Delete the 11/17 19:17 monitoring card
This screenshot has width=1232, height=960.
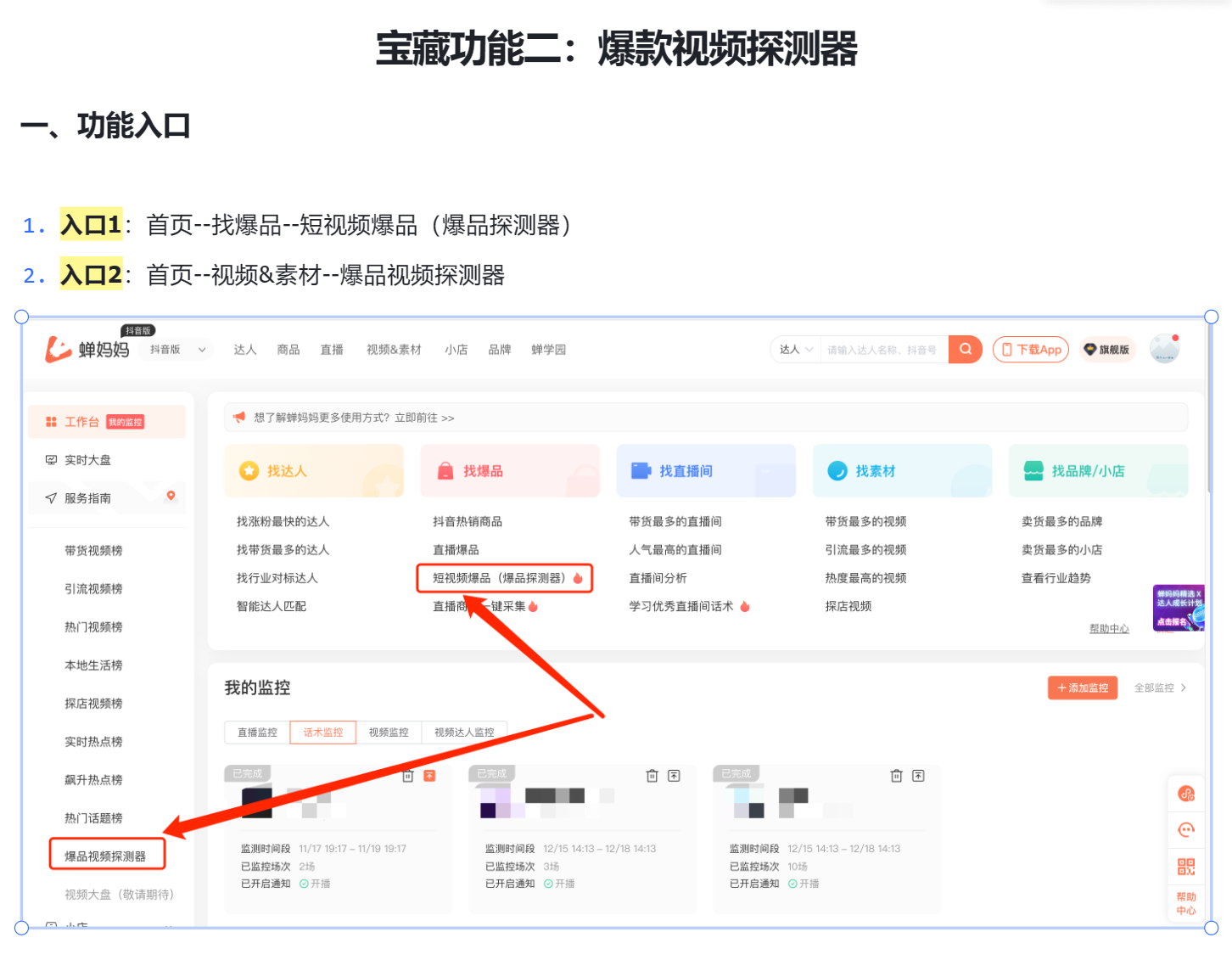(x=408, y=776)
